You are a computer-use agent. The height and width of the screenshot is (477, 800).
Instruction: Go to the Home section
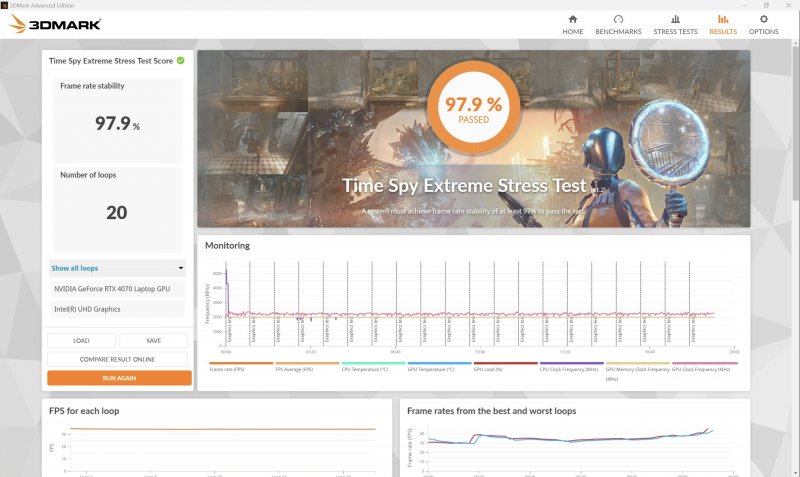tap(572, 24)
